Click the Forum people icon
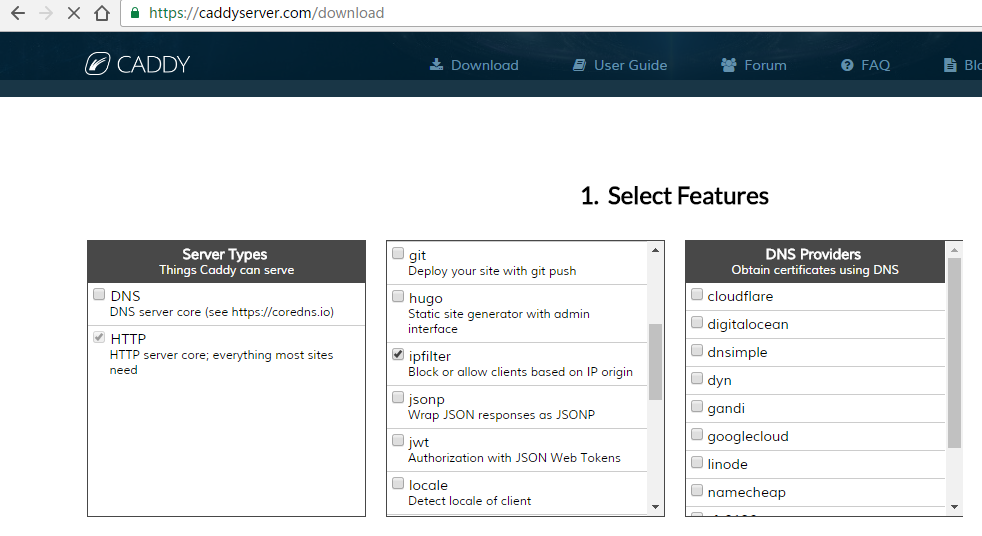This screenshot has height=536, width=982. (x=728, y=64)
